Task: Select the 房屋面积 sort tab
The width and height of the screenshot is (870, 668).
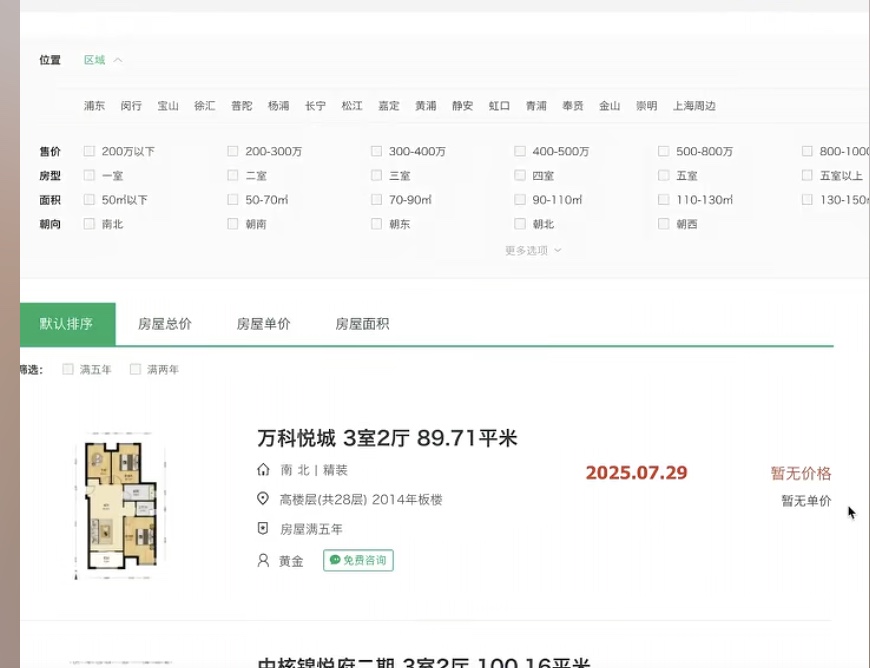Action: click(362, 324)
